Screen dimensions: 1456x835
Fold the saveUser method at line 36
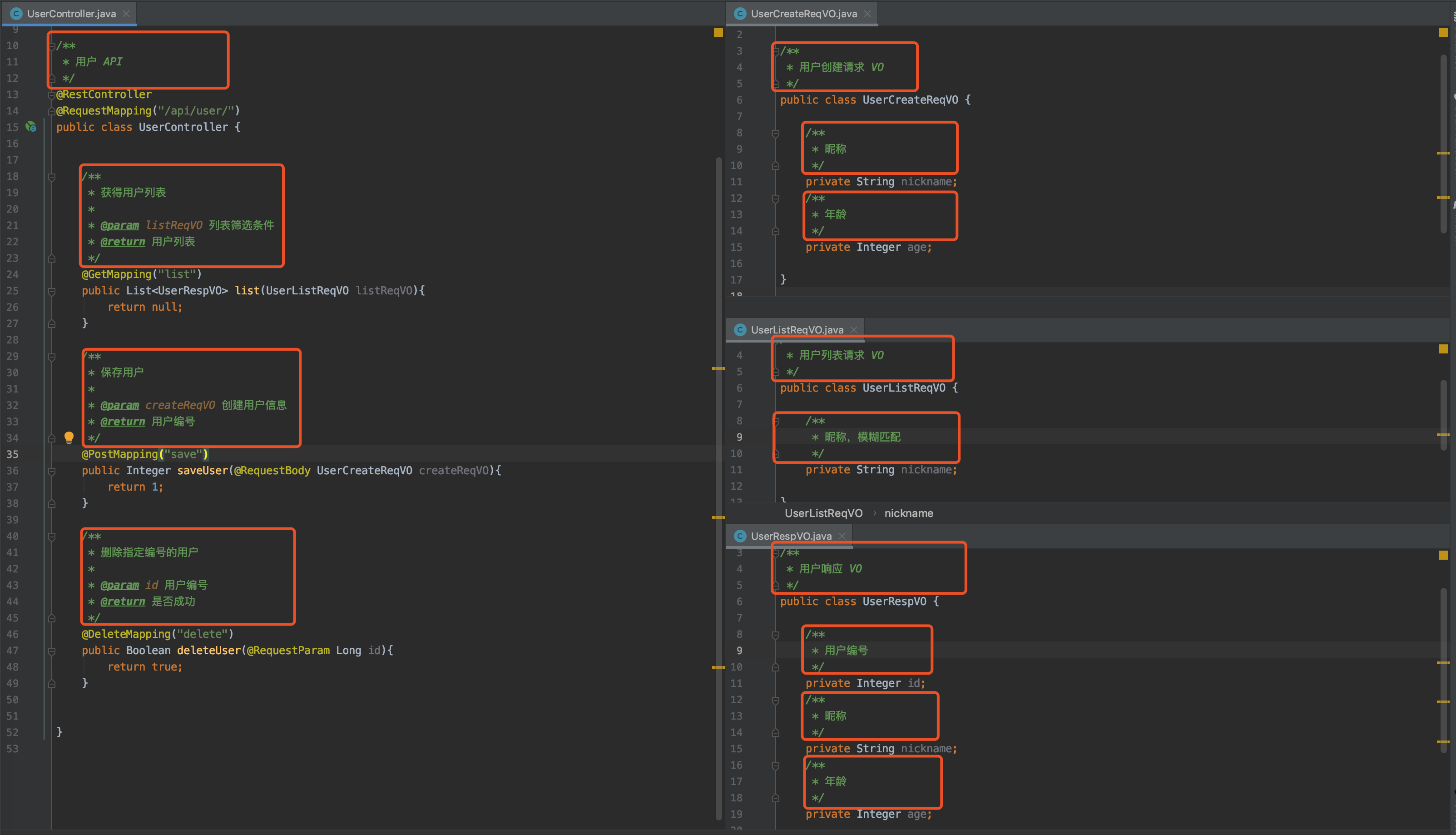[52, 471]
